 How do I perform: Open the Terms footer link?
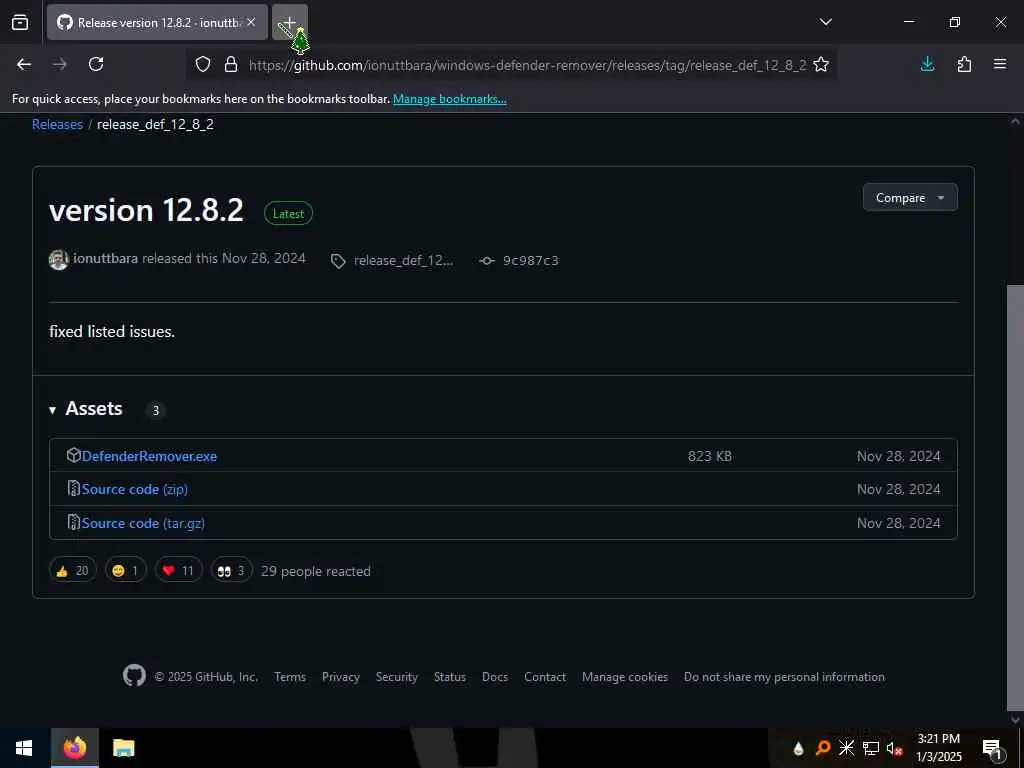click(290, 677)
